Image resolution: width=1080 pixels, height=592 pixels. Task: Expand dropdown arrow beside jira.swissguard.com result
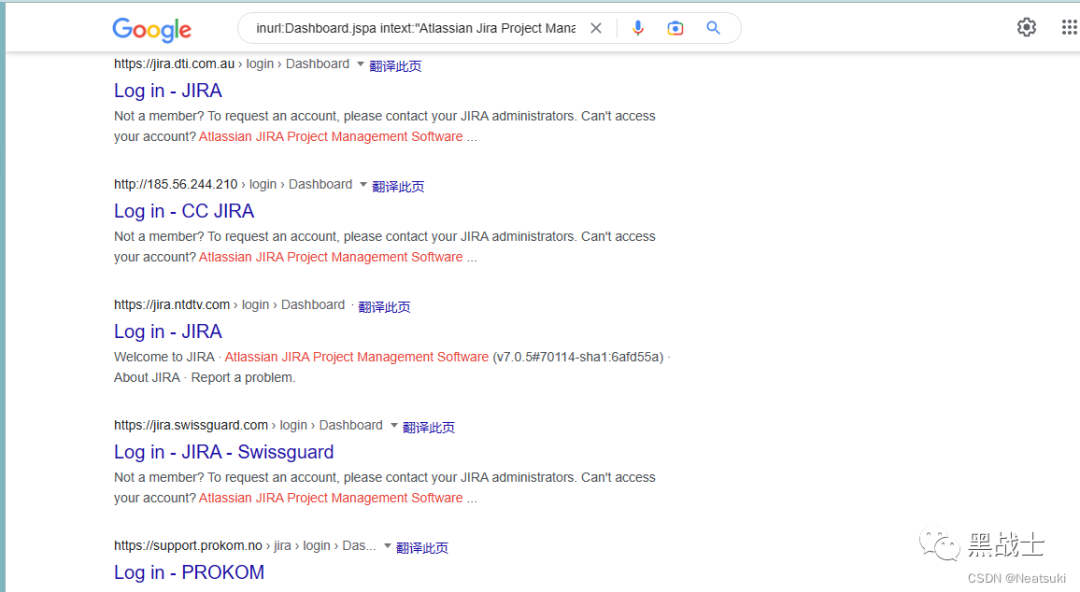coord(394,425)
